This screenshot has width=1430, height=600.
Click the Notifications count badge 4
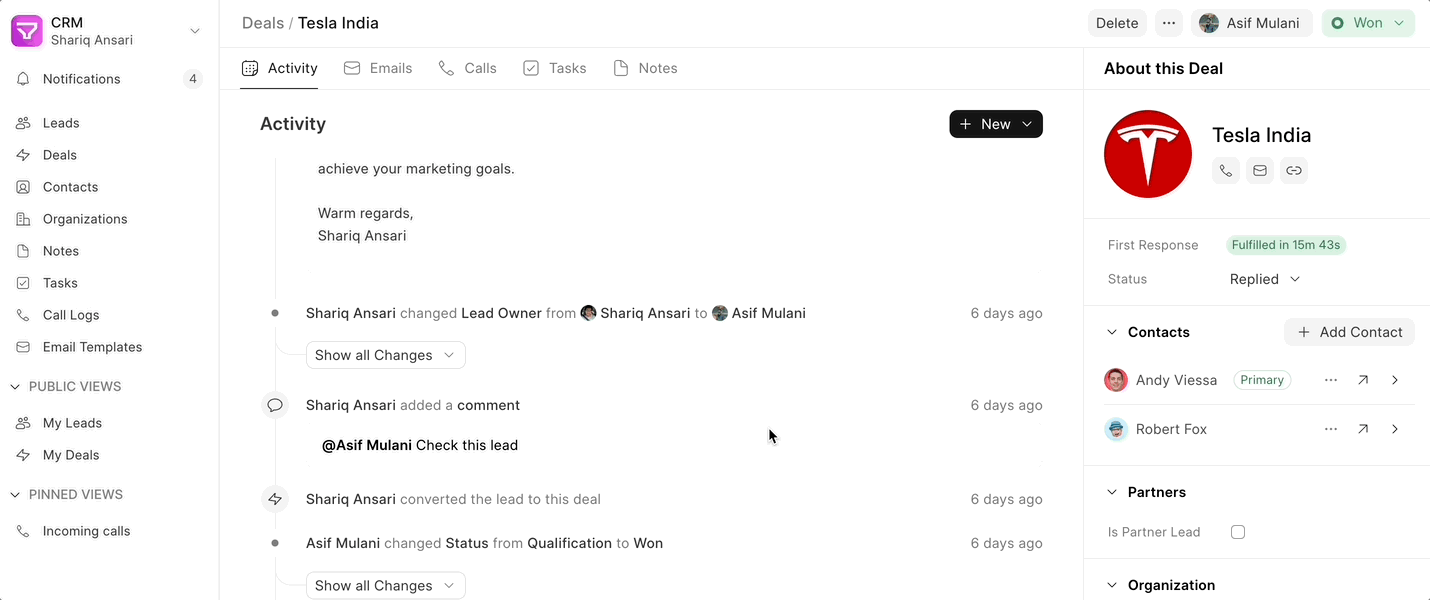[193, 79]
